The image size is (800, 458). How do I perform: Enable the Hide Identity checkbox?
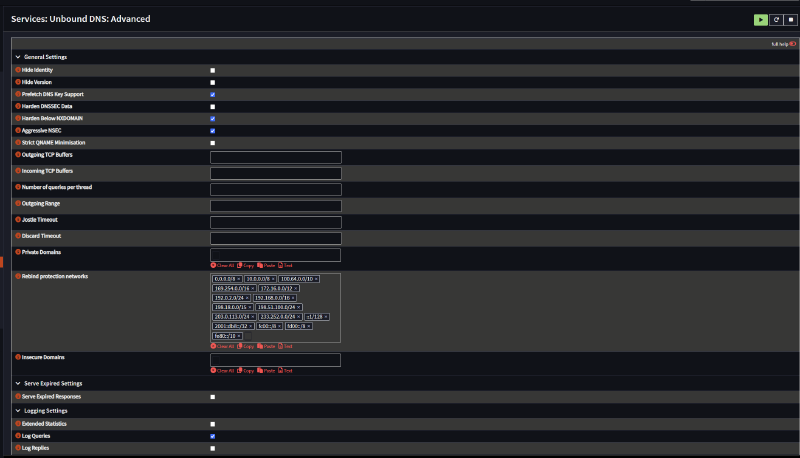[x=213, y=70]
